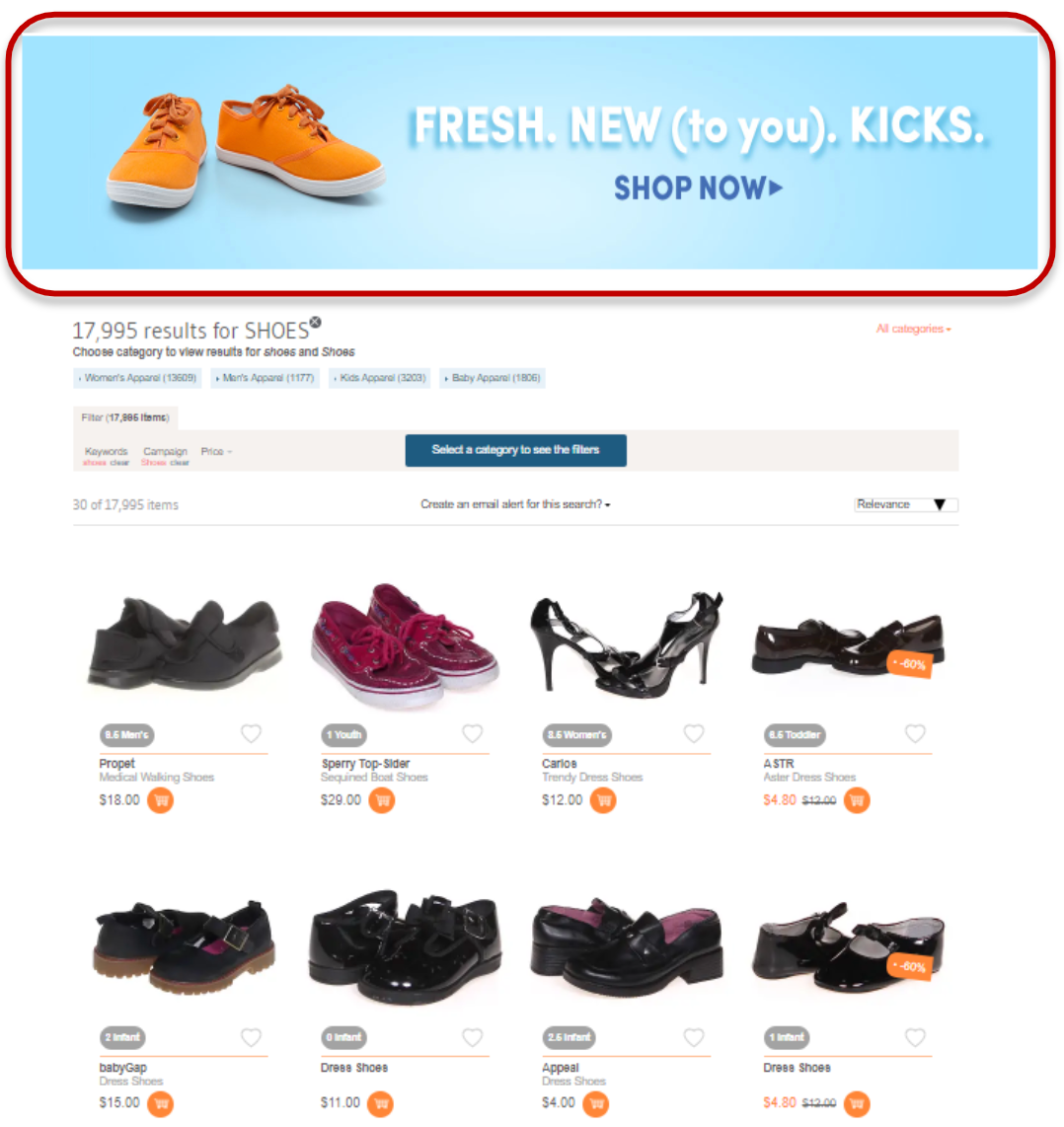Viewport: 1064px width, 1127px height.
Task: Add Sperry Top-Sider Boat Shoes to cart
Action: (382, 800)
